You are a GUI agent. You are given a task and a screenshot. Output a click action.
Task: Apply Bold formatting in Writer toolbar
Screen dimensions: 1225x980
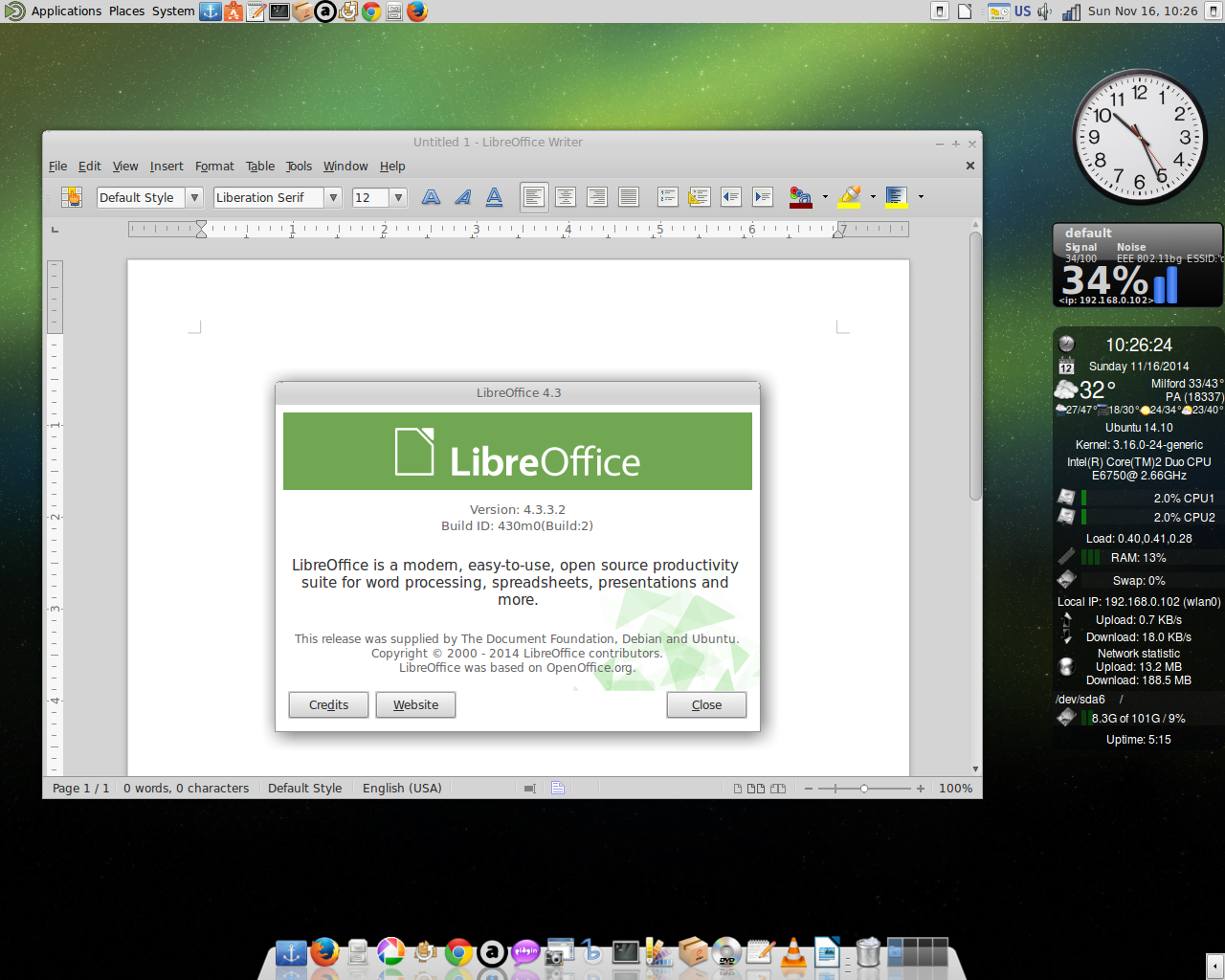(x=432, y=197)
